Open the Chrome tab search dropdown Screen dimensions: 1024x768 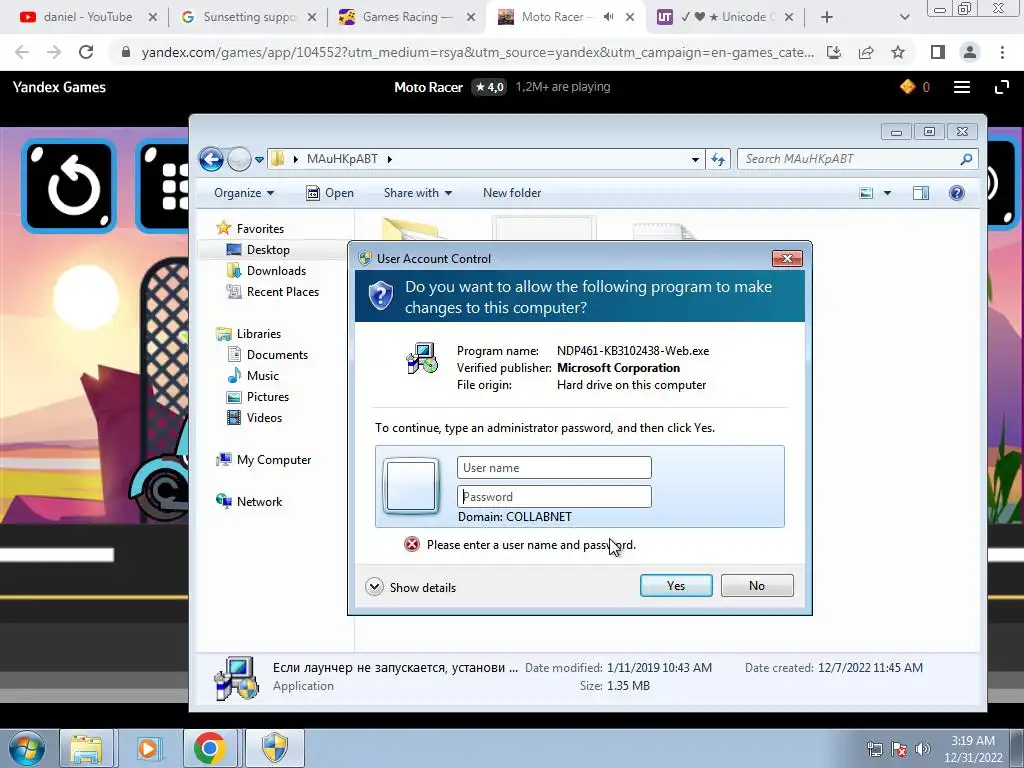tap(904, 17)
